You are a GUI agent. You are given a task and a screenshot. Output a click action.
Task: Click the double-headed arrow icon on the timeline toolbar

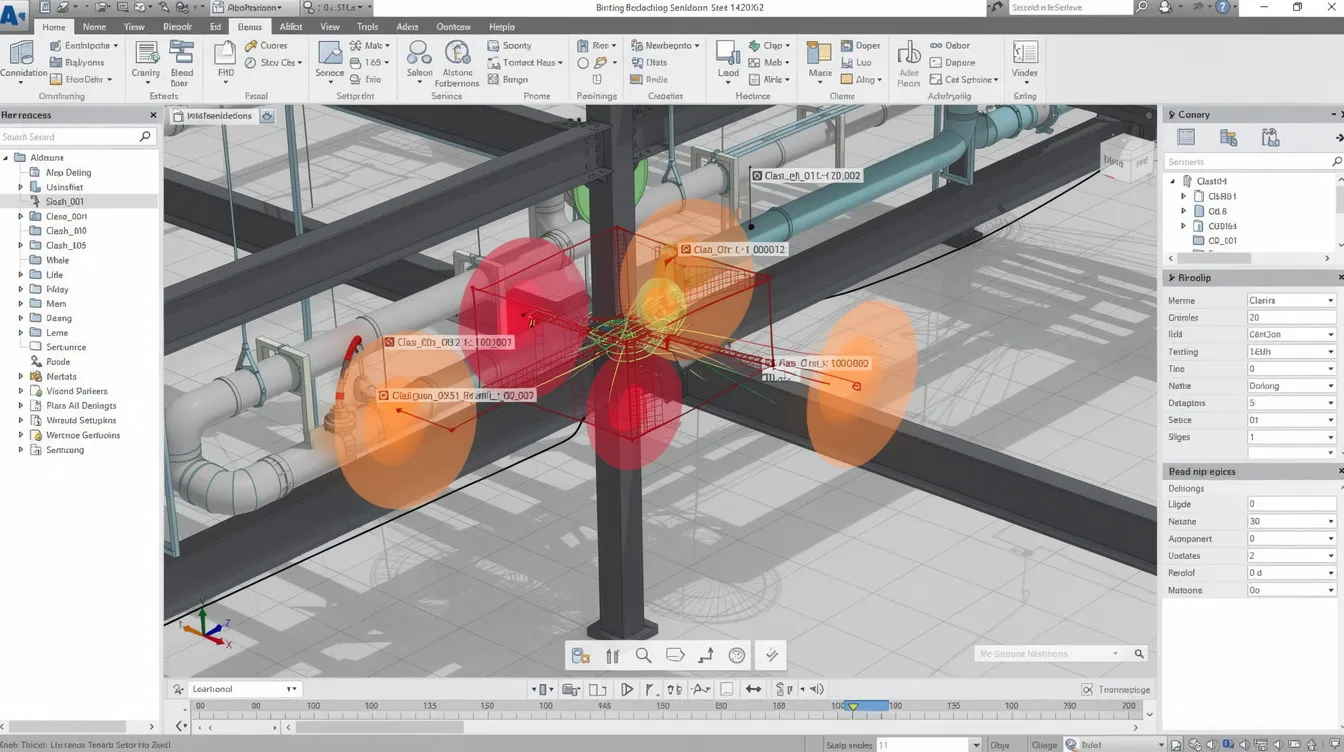(x=754, y=689)
